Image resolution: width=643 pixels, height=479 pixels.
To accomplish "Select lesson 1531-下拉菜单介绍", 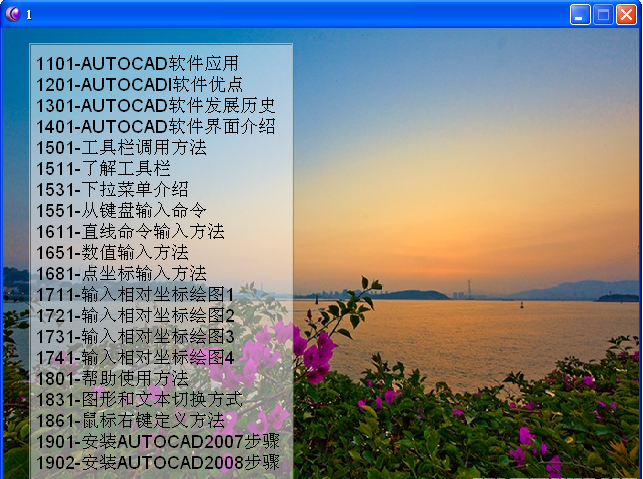I will pyautogui.click(x=112, y=189).
